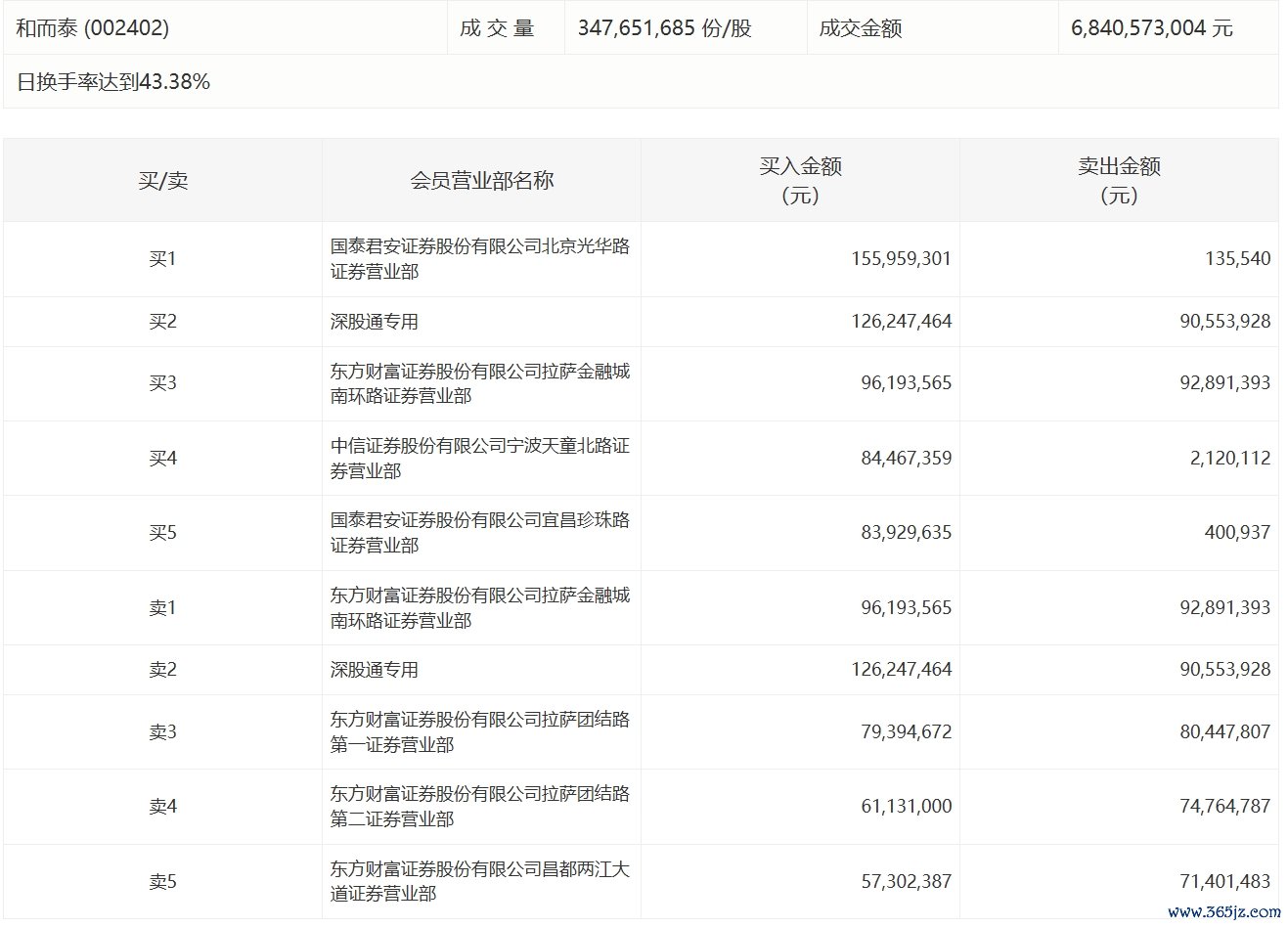Click buy amount 84,467,359
This screenshot has height=927, width=1288.
[907, 458]
